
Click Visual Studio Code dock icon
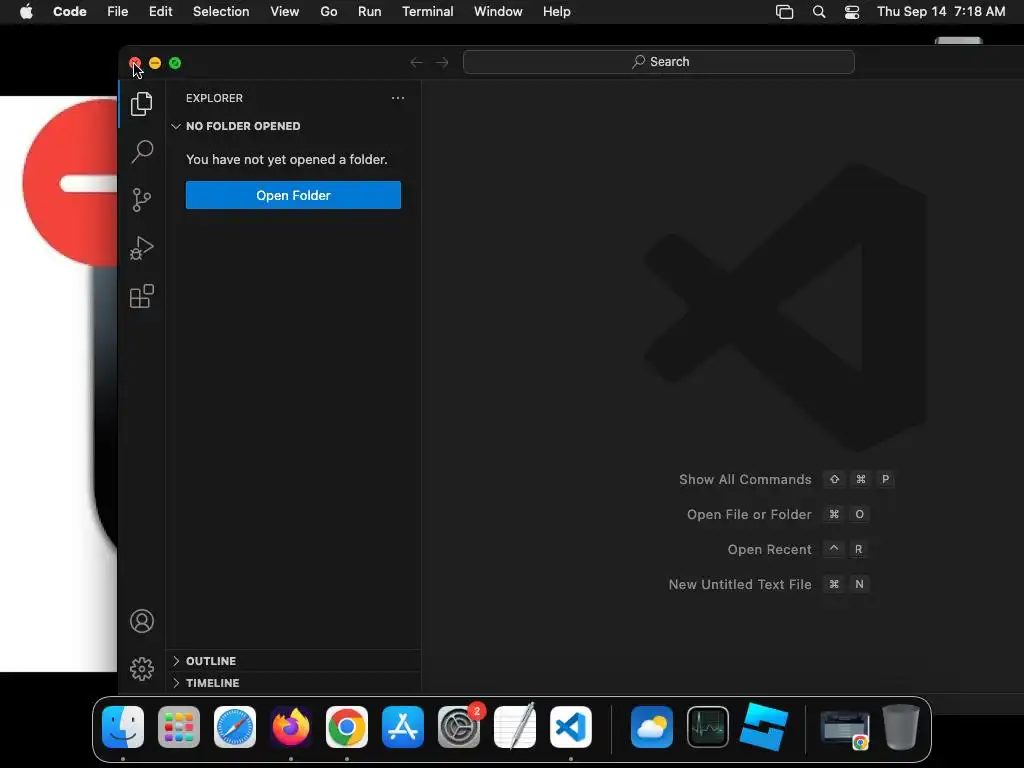pos(571,727)
